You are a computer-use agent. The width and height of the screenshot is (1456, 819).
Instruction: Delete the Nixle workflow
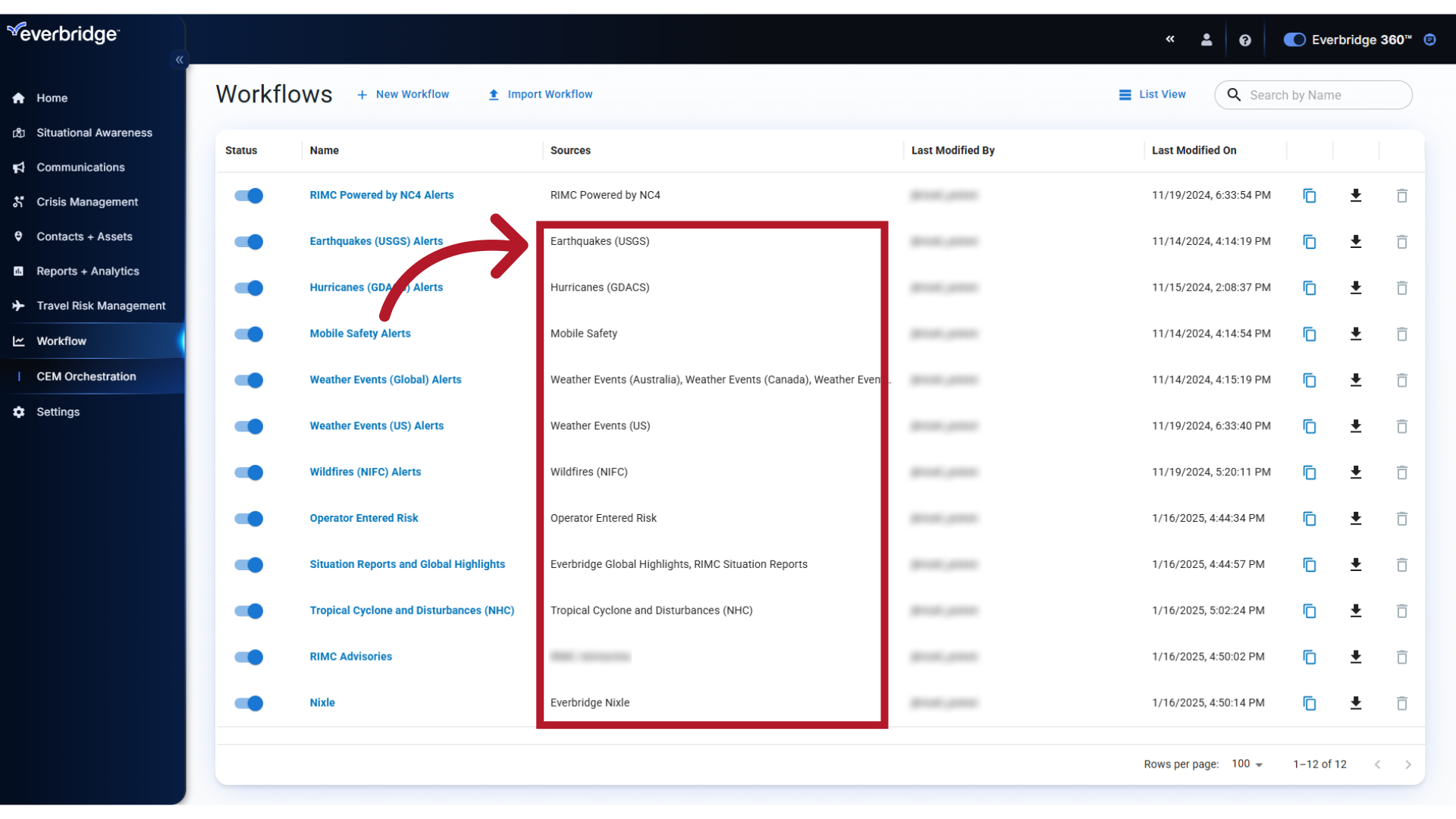click(1401, 703)
